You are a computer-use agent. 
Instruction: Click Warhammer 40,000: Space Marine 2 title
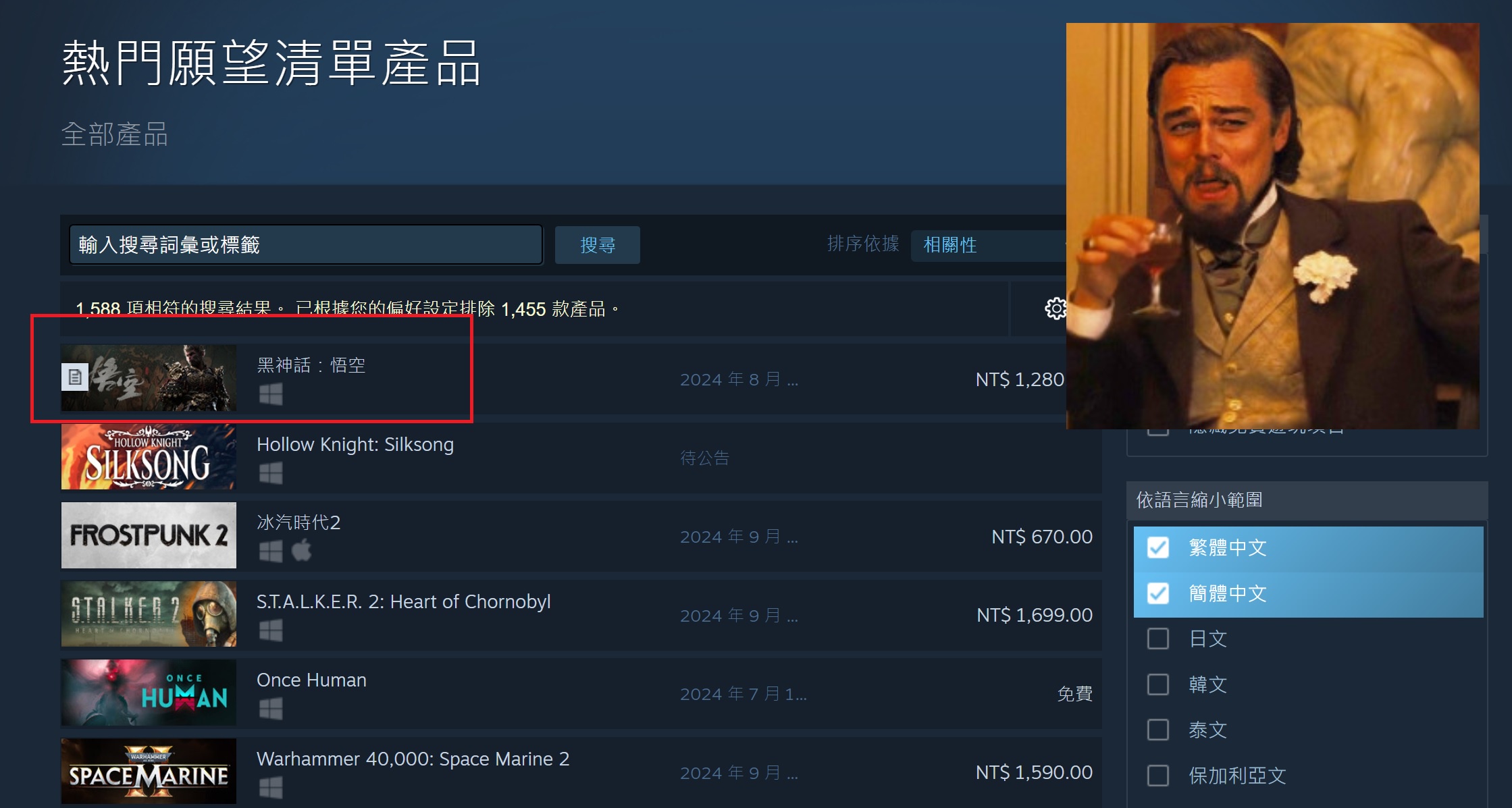pos(413,759)
